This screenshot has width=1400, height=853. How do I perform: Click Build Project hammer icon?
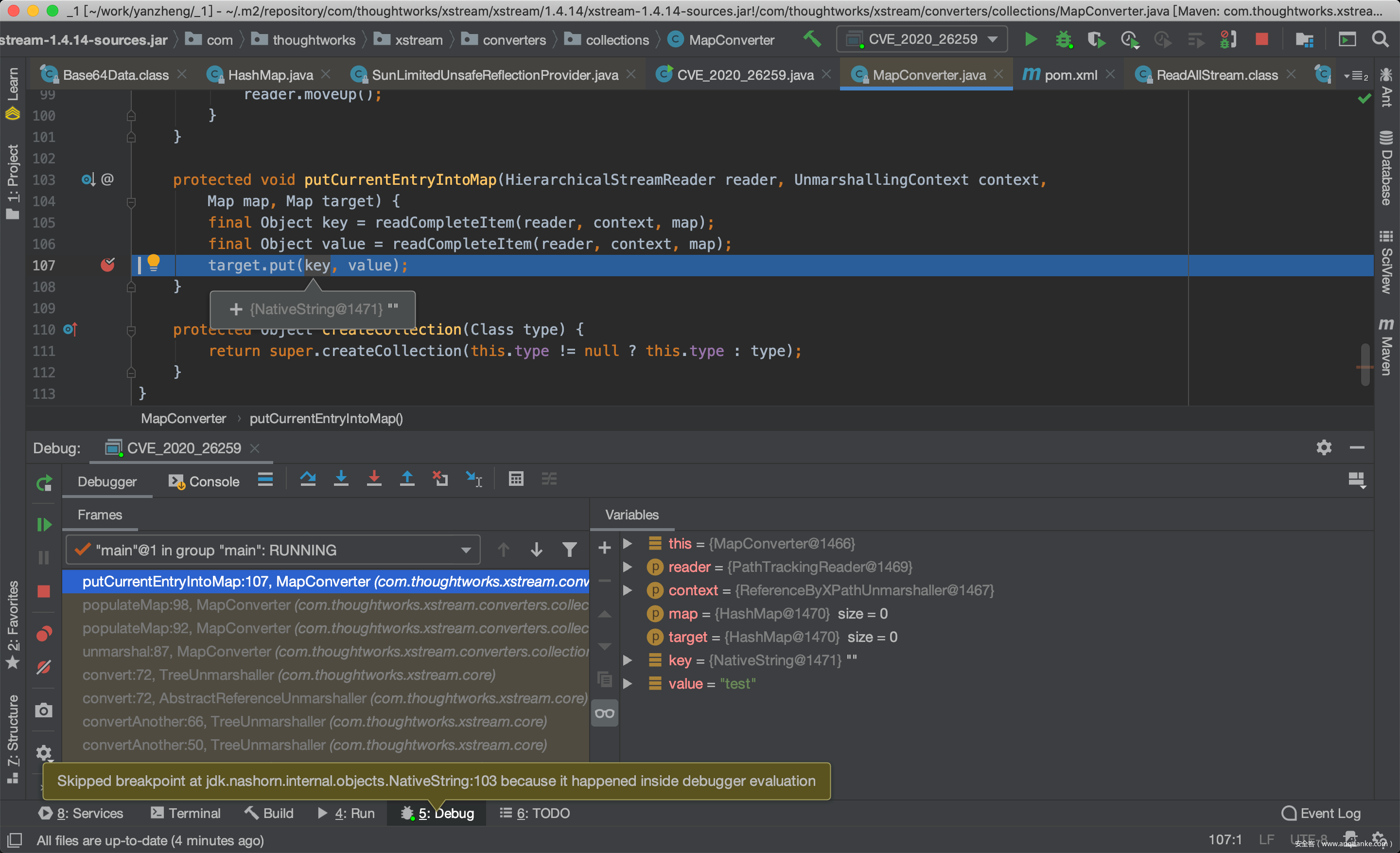[x=812, y=39]
